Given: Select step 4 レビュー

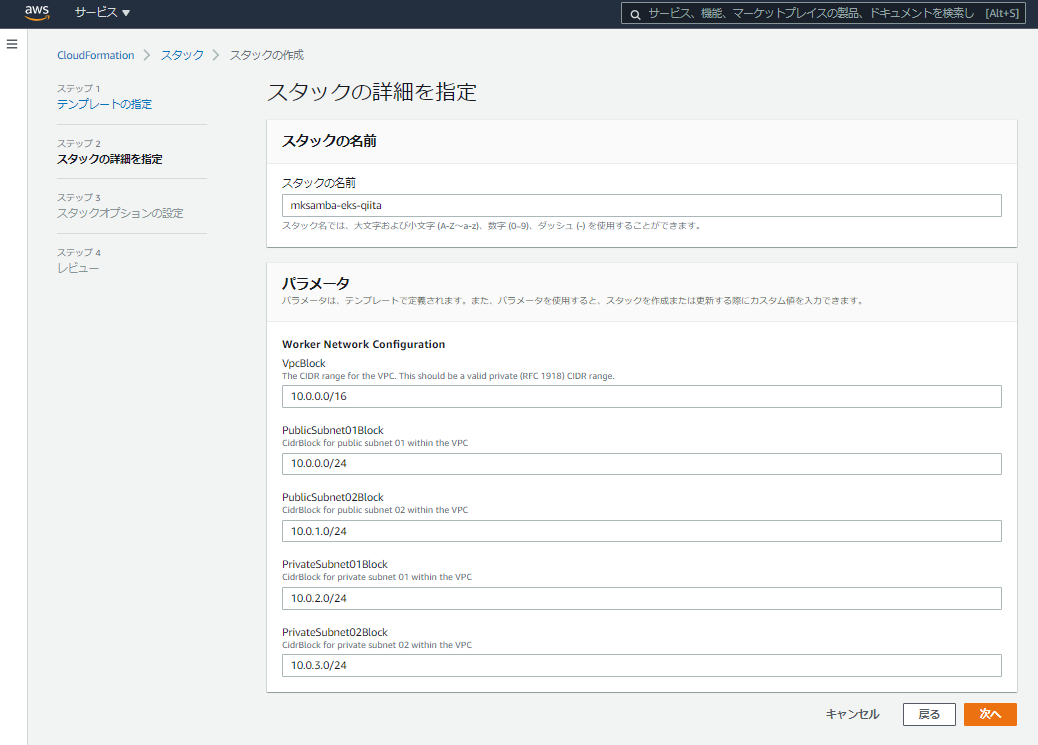Looking at the screenshot, I should (x=78, y=268).
